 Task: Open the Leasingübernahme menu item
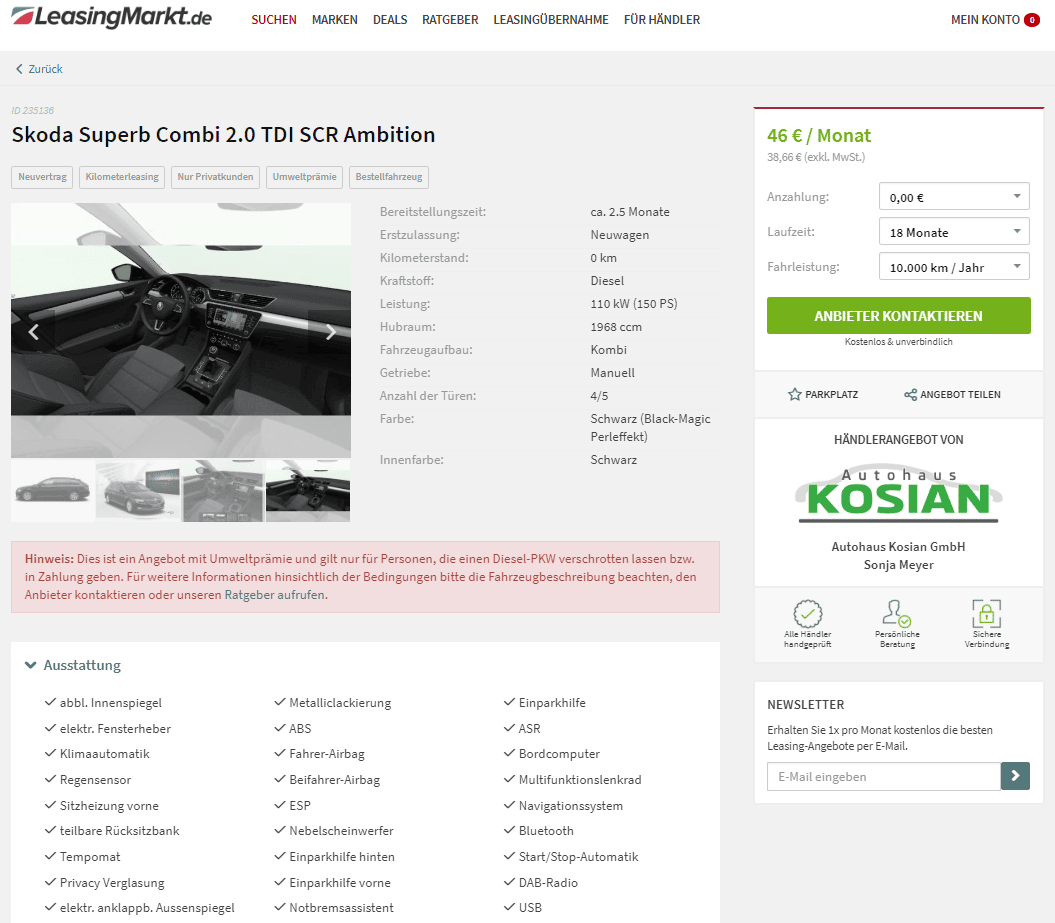click(x=550, y=20)
